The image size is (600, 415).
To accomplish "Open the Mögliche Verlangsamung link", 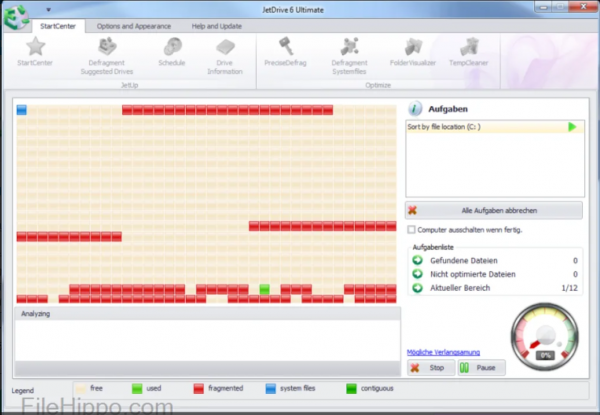I will [443, 352].
